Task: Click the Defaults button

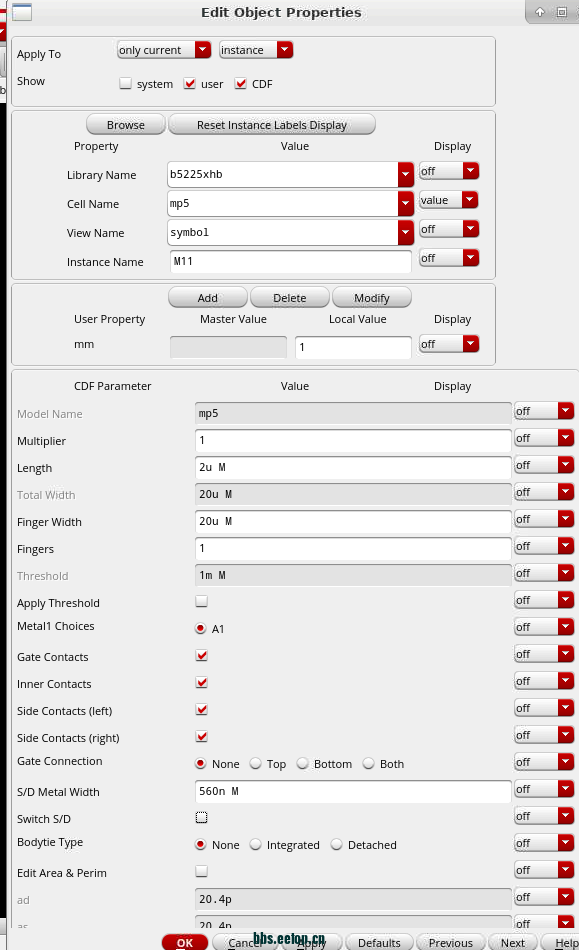Action: [379, 942]
